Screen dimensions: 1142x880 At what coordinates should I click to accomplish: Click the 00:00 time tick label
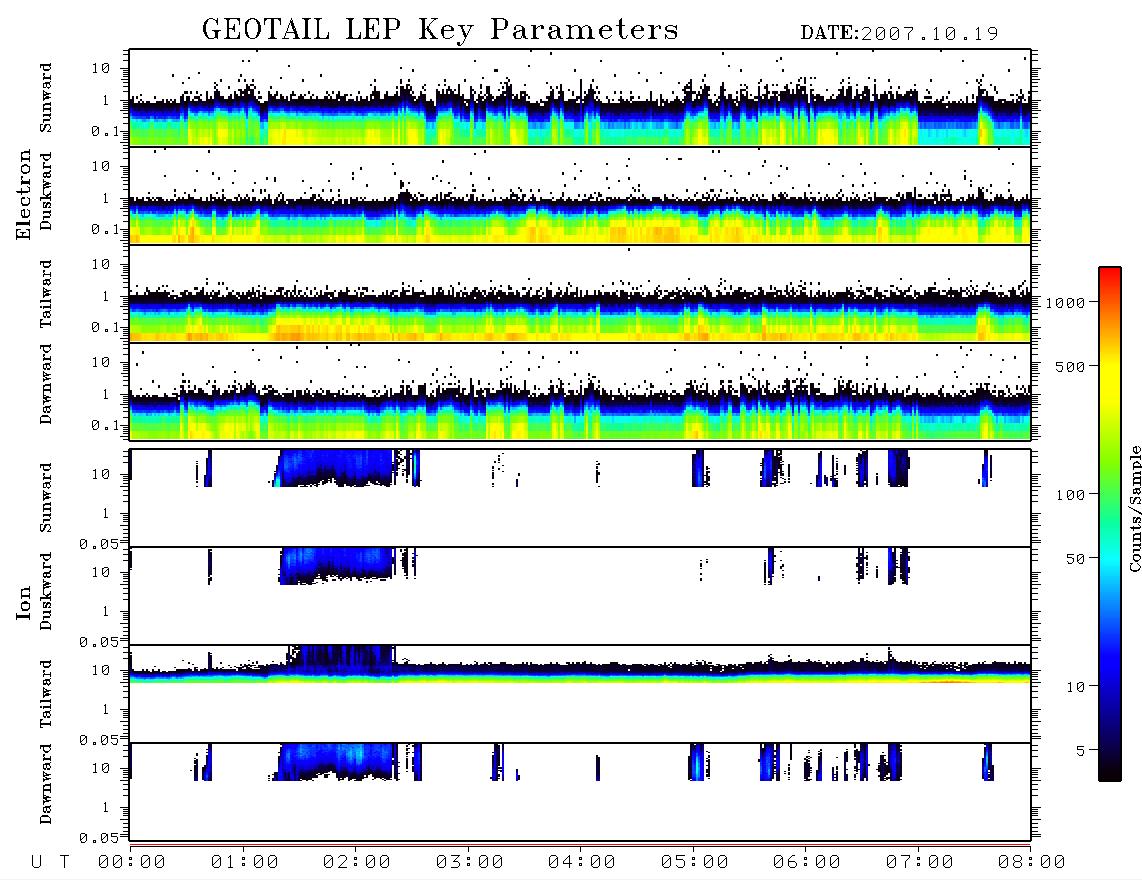132,863
